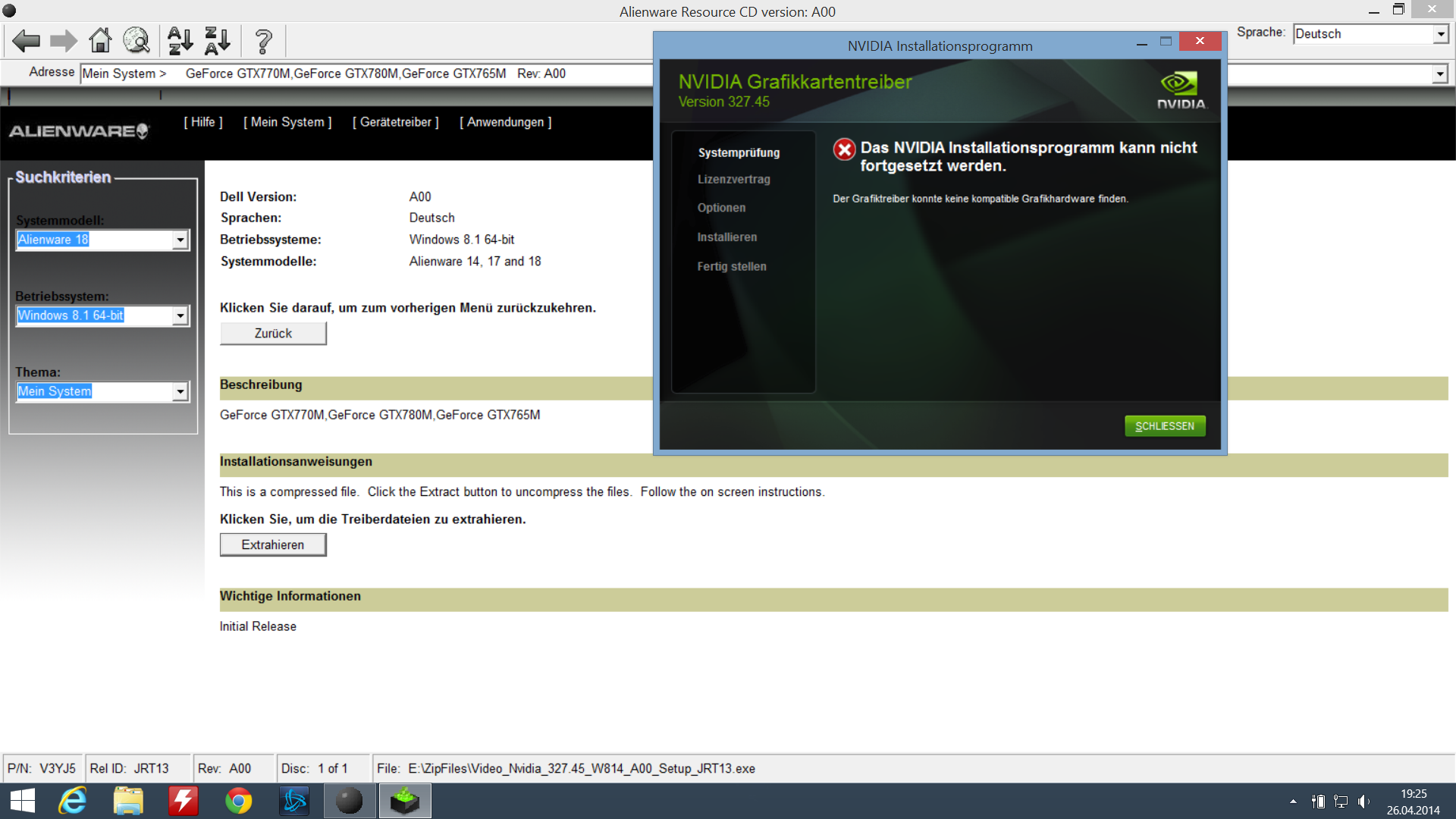Minimize the NVIDIA Installationsprogramm window
This screenshot has height=819, width=1456.
click(x=1141, y=45)
